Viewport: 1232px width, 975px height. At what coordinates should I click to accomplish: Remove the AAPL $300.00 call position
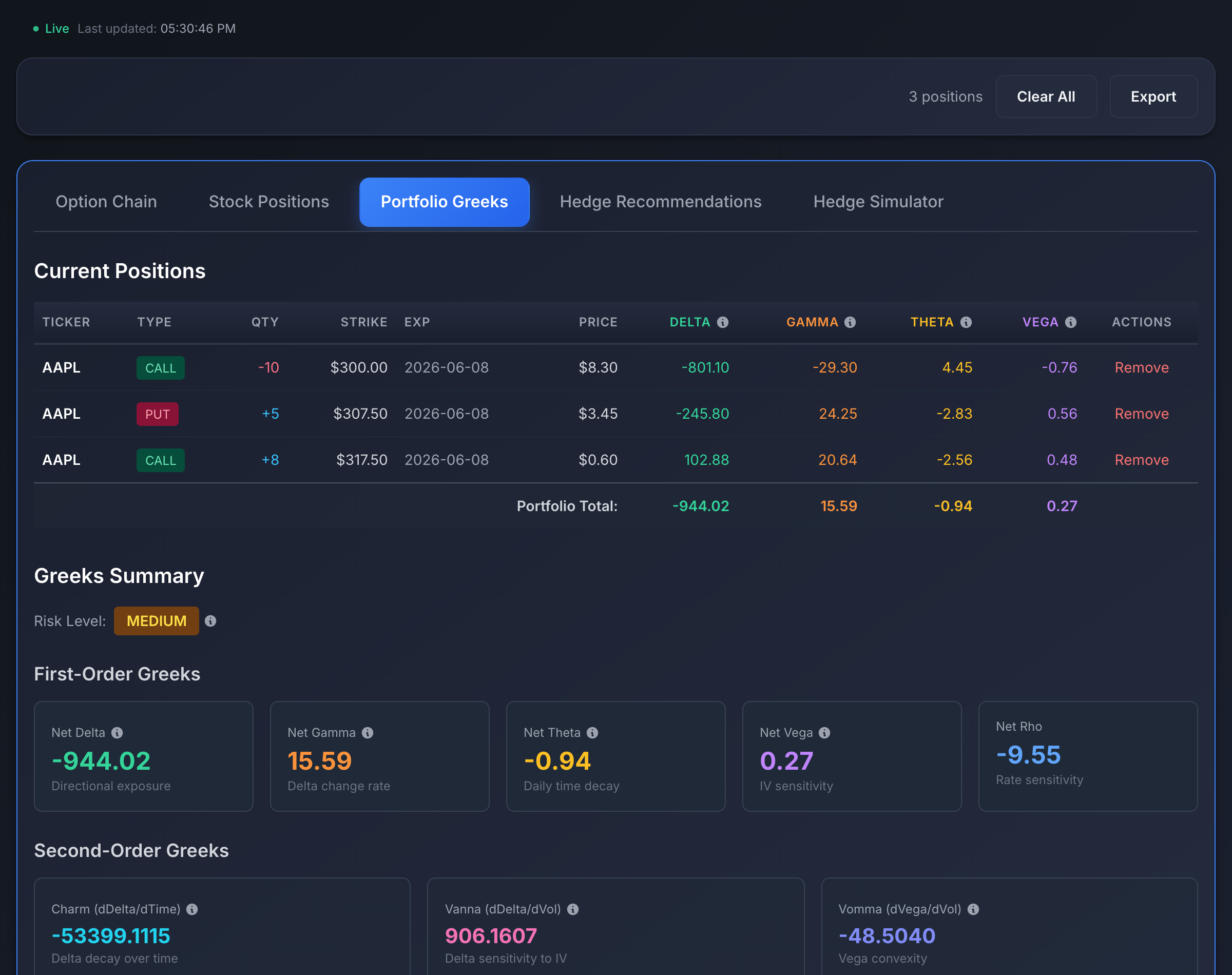[1142, 367]
